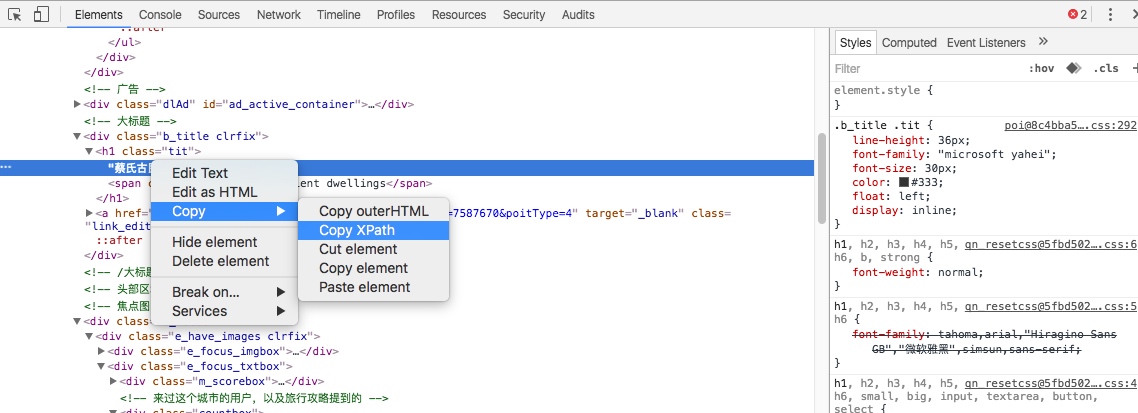1138x413 pixels.
Task: Show more Styles sidebar tabs via chevron
Action: coord(1043,42)
